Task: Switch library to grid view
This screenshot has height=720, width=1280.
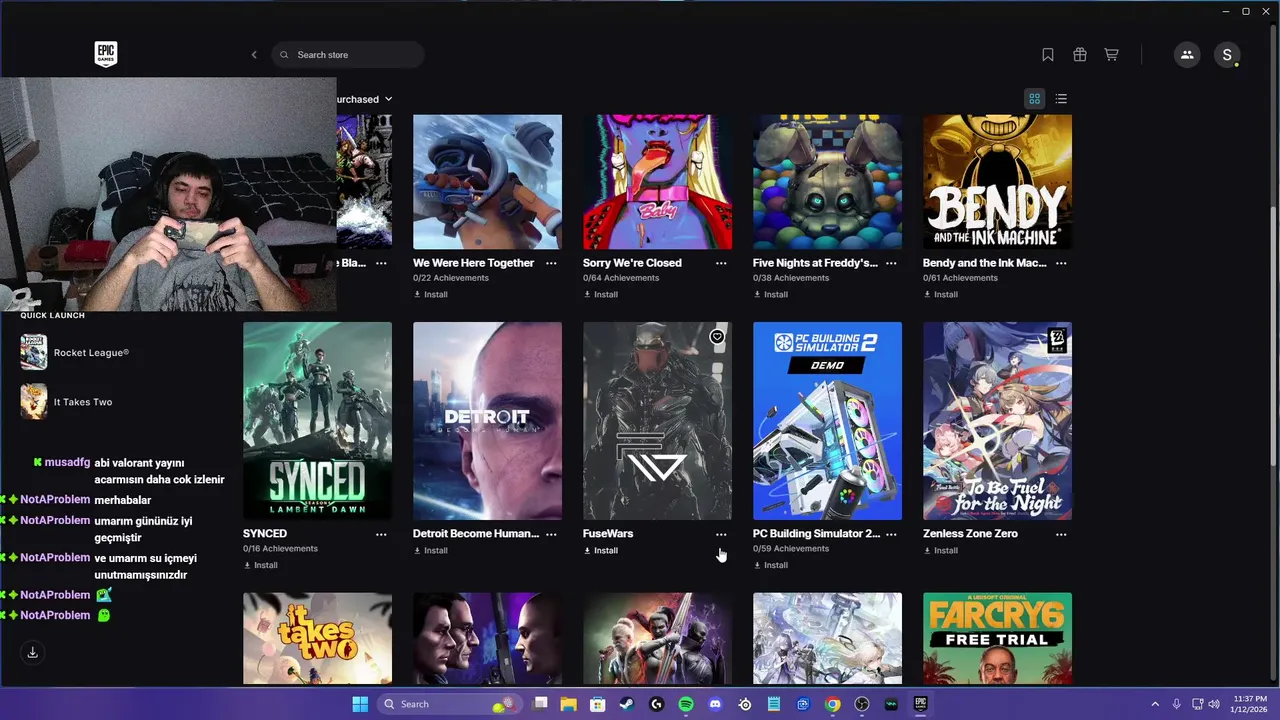Action: click(1035, 99)
